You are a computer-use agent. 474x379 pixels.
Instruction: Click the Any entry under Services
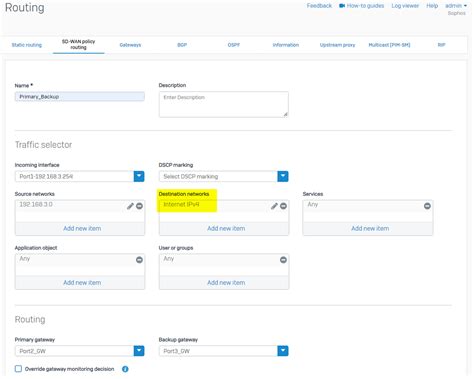[313, 204]
